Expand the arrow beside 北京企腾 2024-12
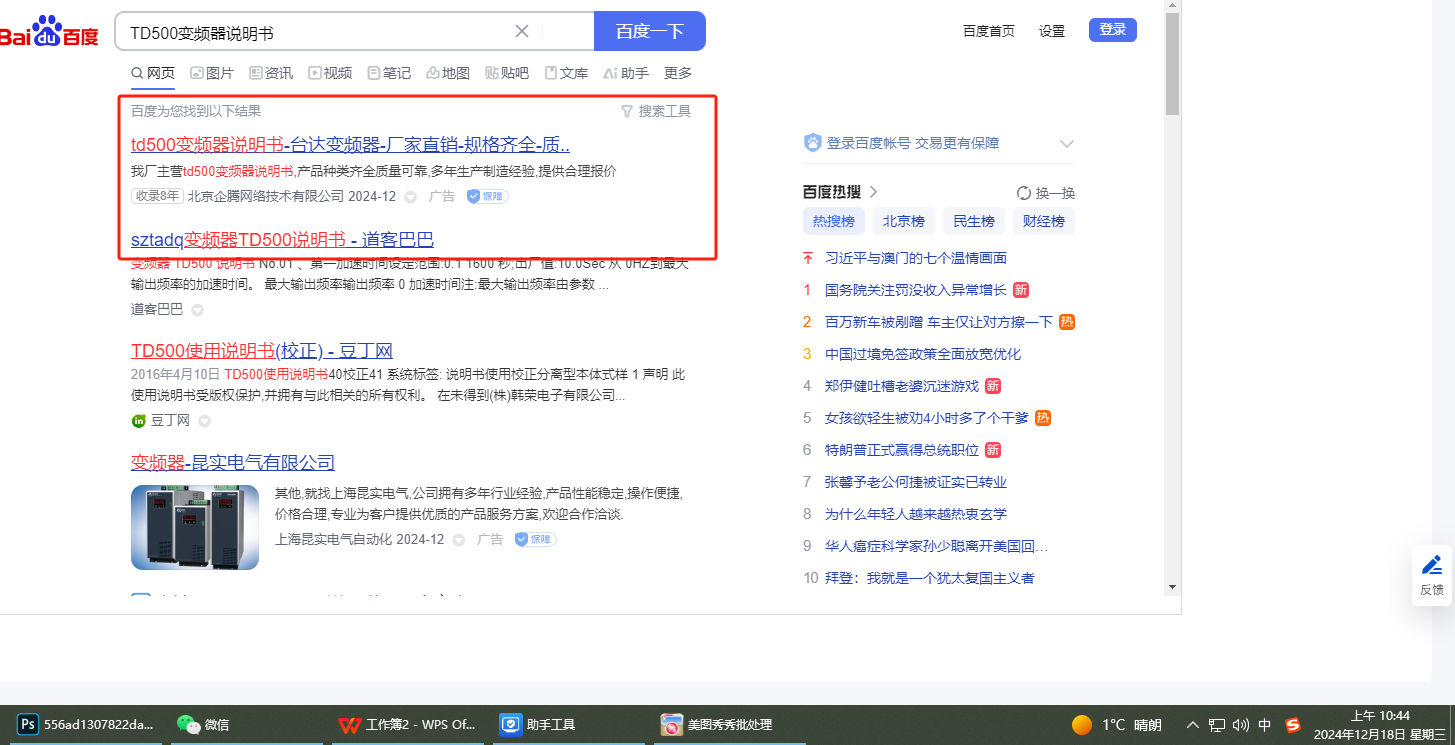This screenshot has width=1455, height=745. 410,197
